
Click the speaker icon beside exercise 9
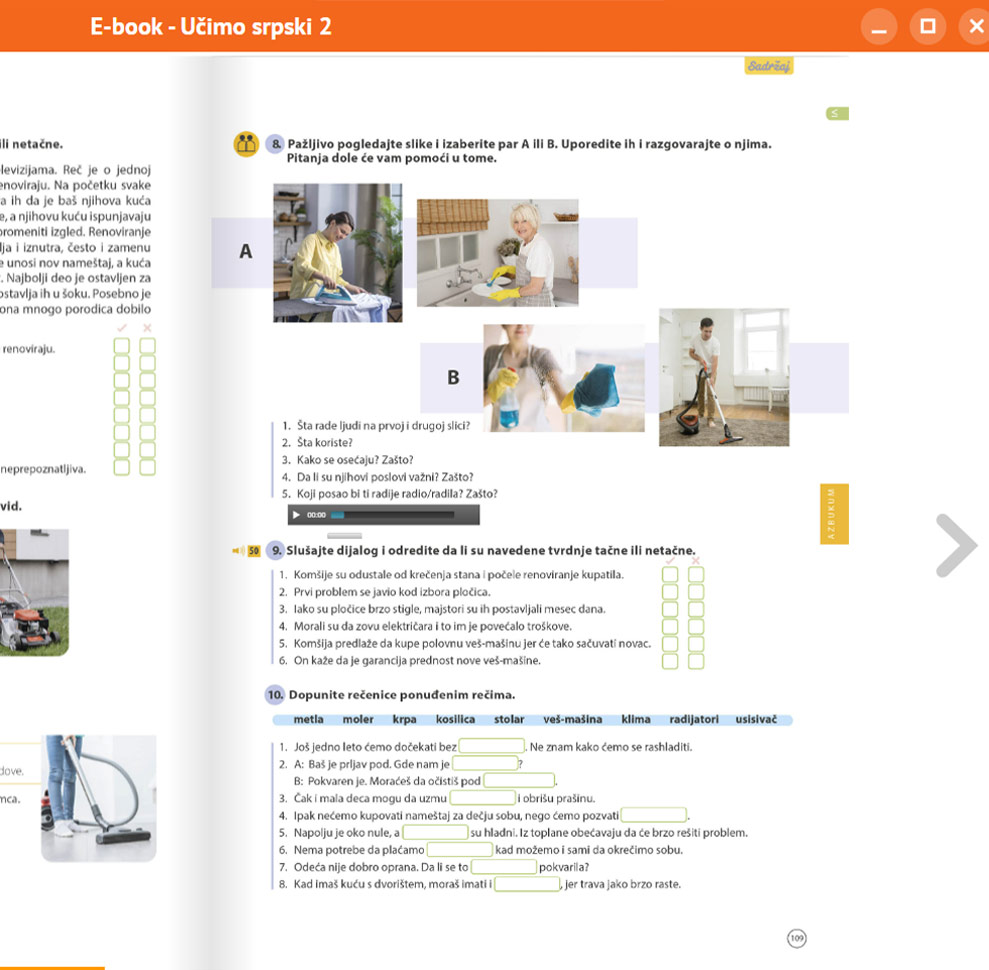pyautogui.click(x=237, y=550)
